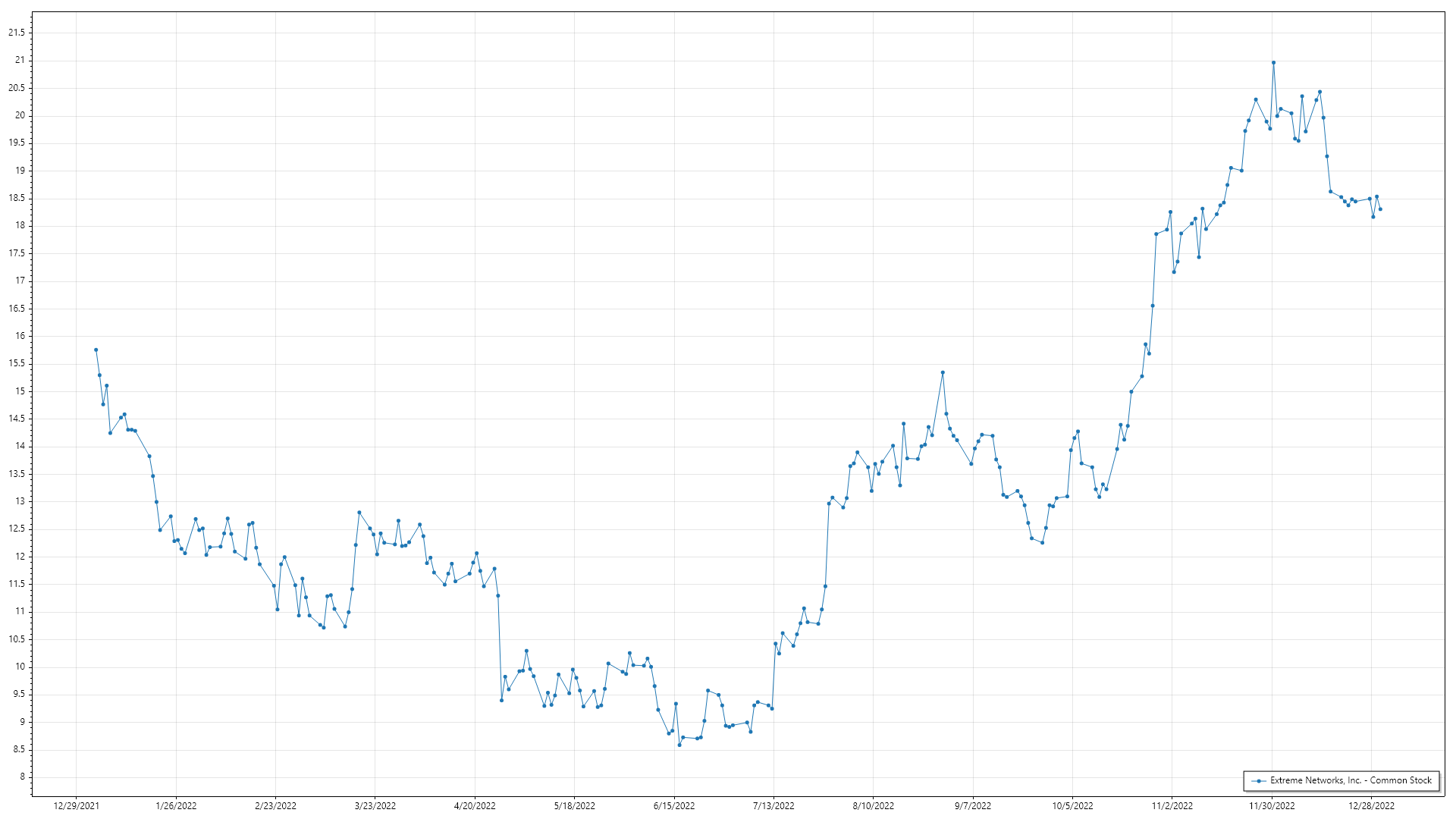The width and height of the screenshot is (1456, 819).
Task: Click the 2/23/2022 x-axis date label
Action: point(275,806)
